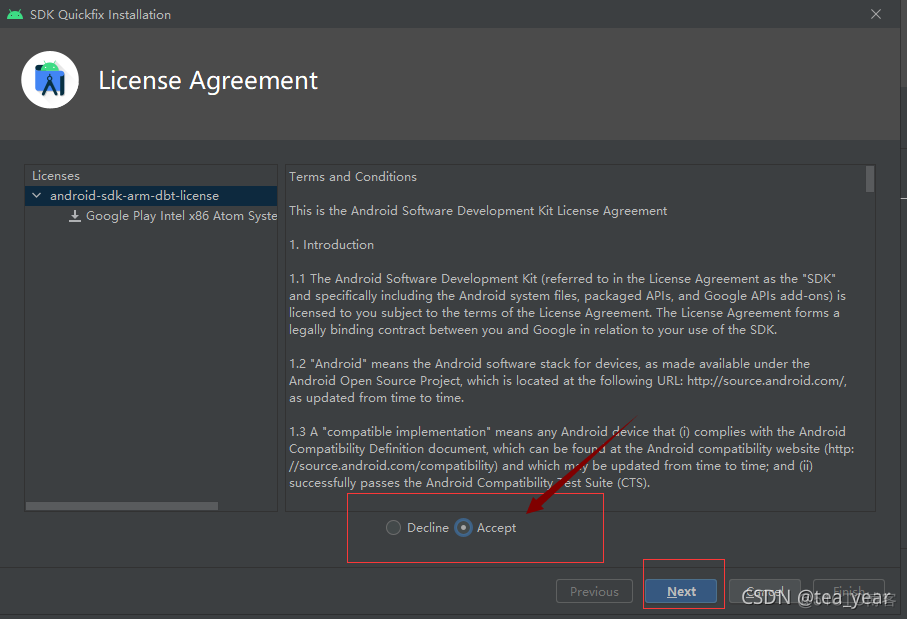
Task: Click the Android icon in title bar
Action: [14, 14]
